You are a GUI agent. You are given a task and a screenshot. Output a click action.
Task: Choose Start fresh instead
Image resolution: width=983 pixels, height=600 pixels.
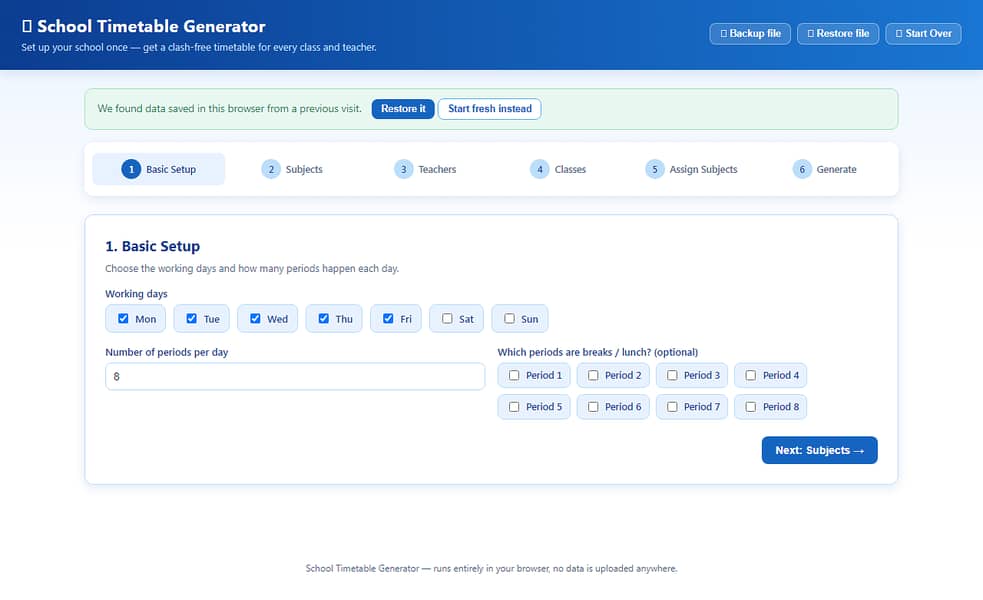(x=490, y=108)
